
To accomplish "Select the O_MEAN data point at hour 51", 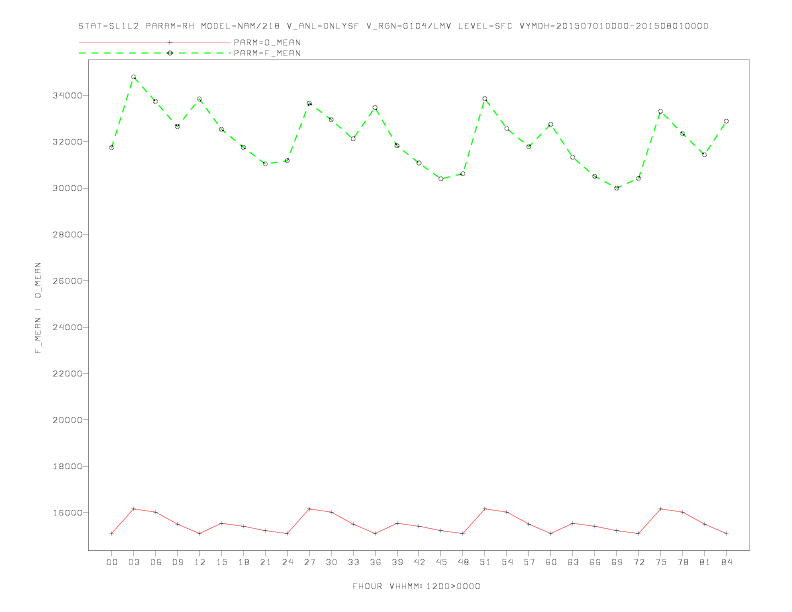I will point(485,509).
